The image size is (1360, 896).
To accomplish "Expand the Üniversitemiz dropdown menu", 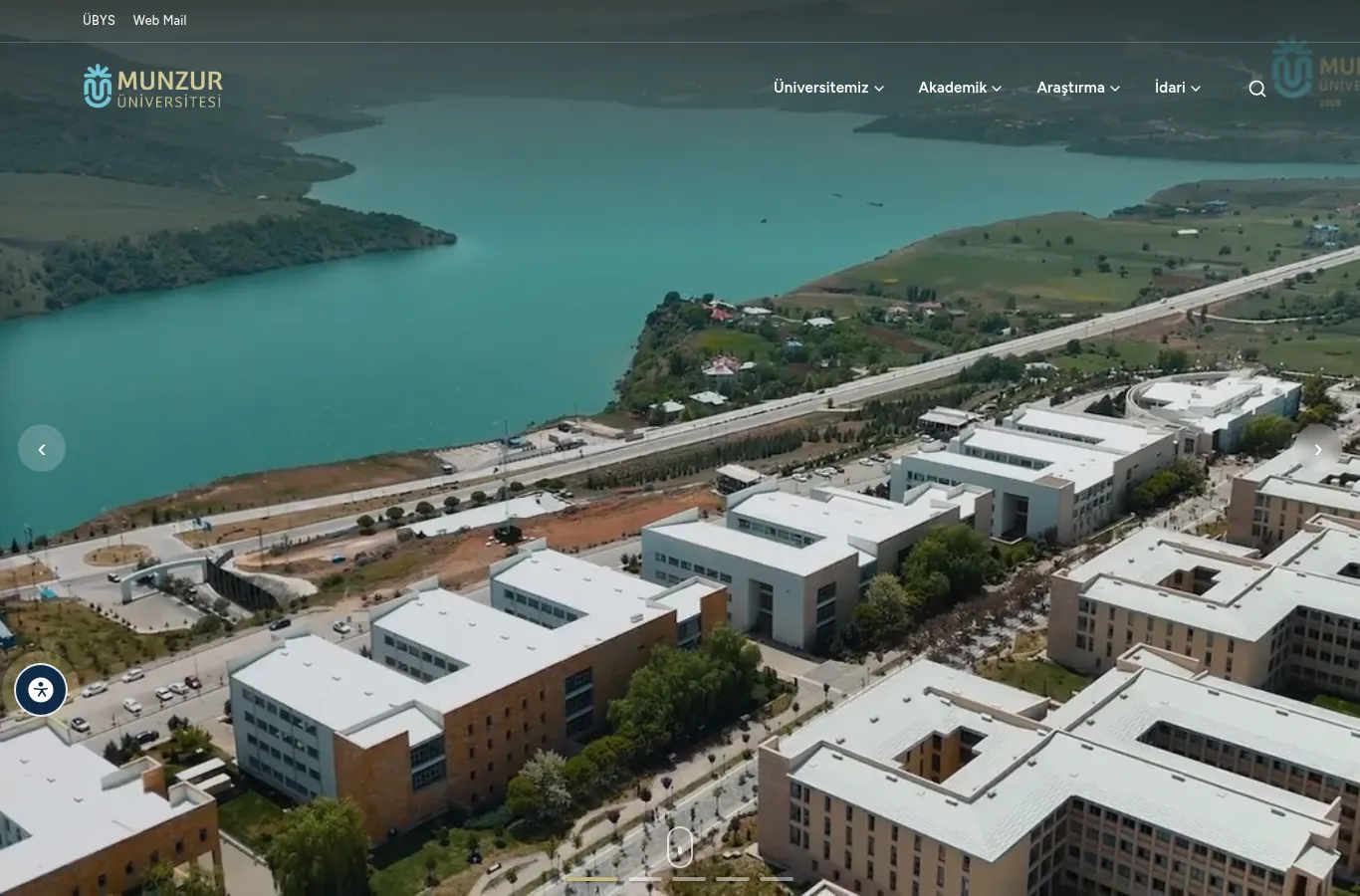I will tap(828, 88).
